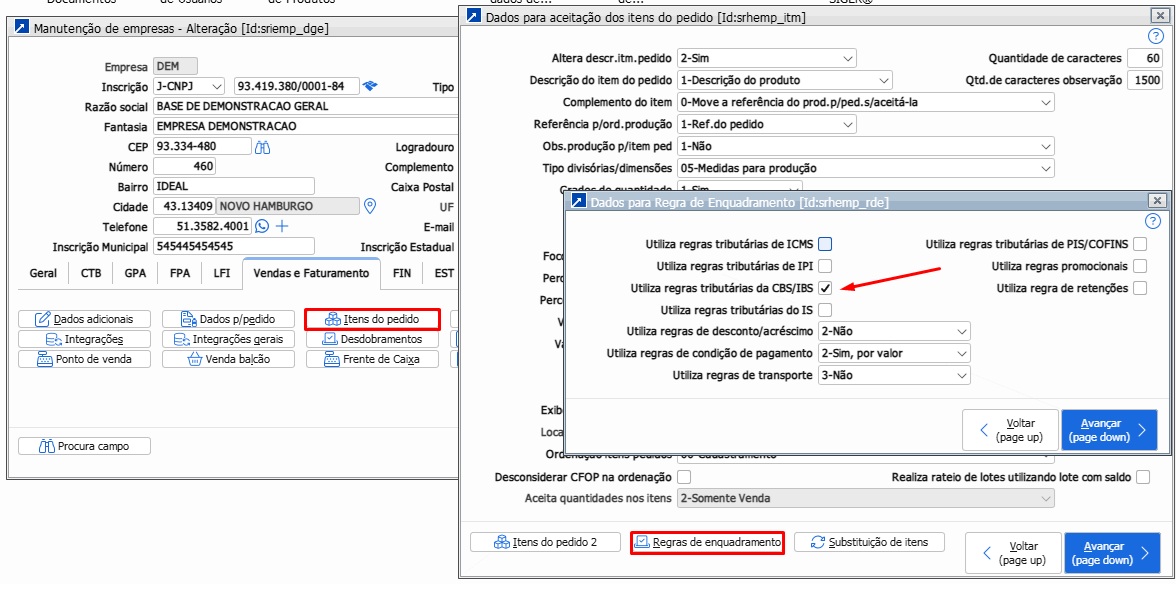This screenshot has height=596, width=1176.
Task: Open Dados adicionais button
Action: pos(85,319)
